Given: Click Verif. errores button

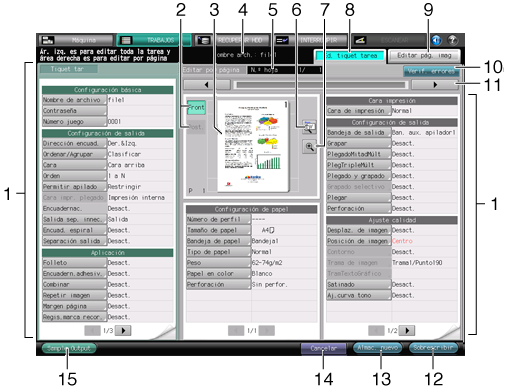Looking at the screenshot, I should [x=431, y=71].
